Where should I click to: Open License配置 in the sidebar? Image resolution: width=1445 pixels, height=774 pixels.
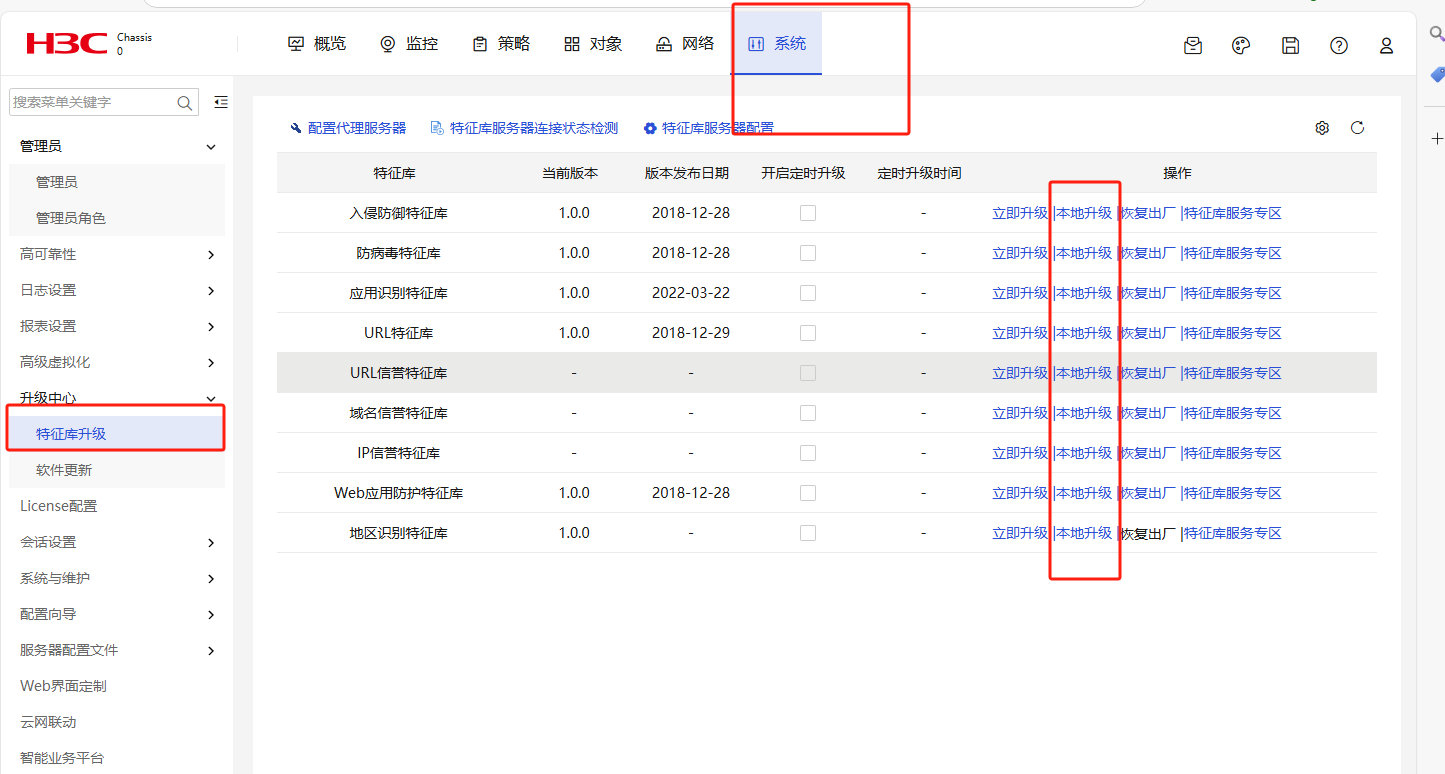pyautogui.click(x=59, y=506)
